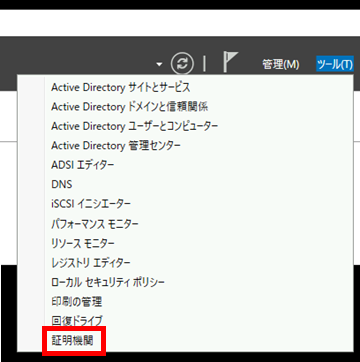Screen dimensions: 360x362
Task: Open リソース モニター
Action: click(x=83, y=243)
